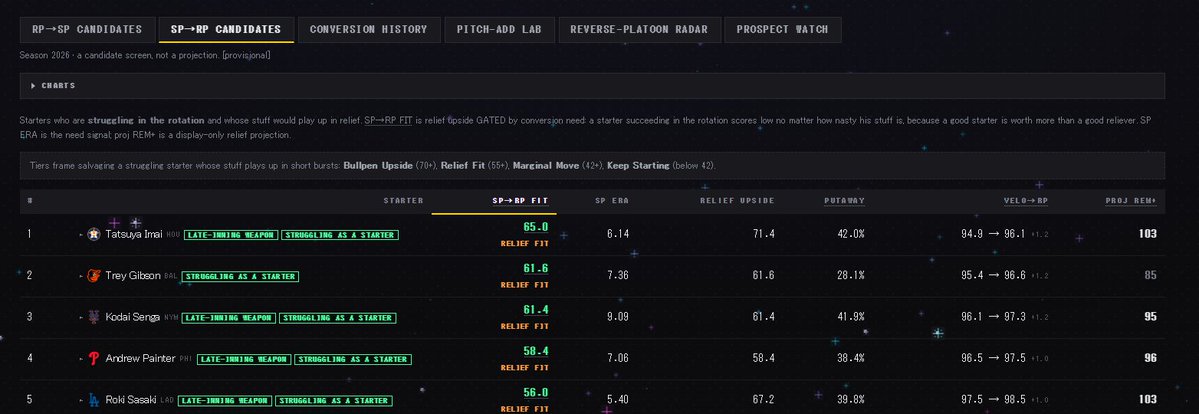
Task: Click Struggling As A Starter tag on Trey Gibson
Action: coord(240,276)
